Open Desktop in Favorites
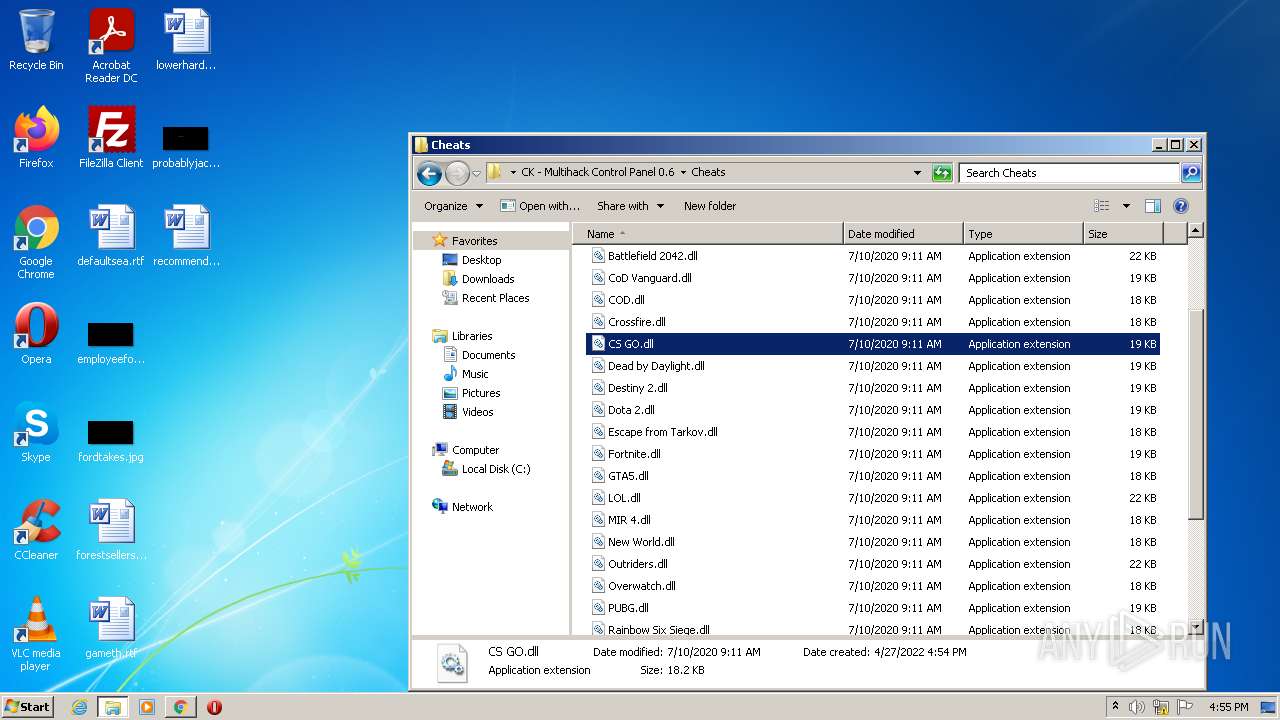 [481, 260]
